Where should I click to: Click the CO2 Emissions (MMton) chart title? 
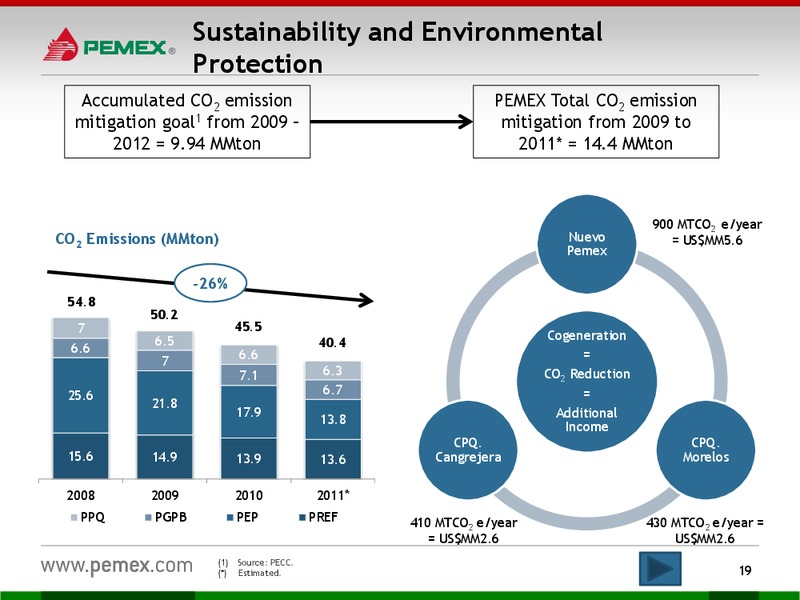click(137, 239)
